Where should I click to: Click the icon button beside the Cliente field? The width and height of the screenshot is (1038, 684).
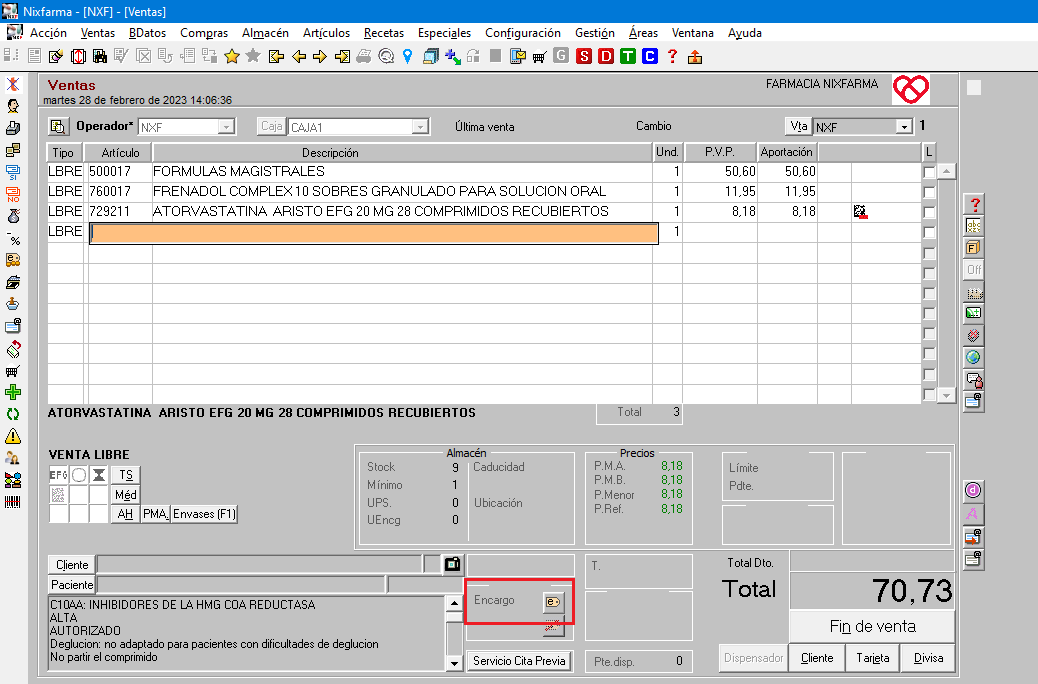452,564
